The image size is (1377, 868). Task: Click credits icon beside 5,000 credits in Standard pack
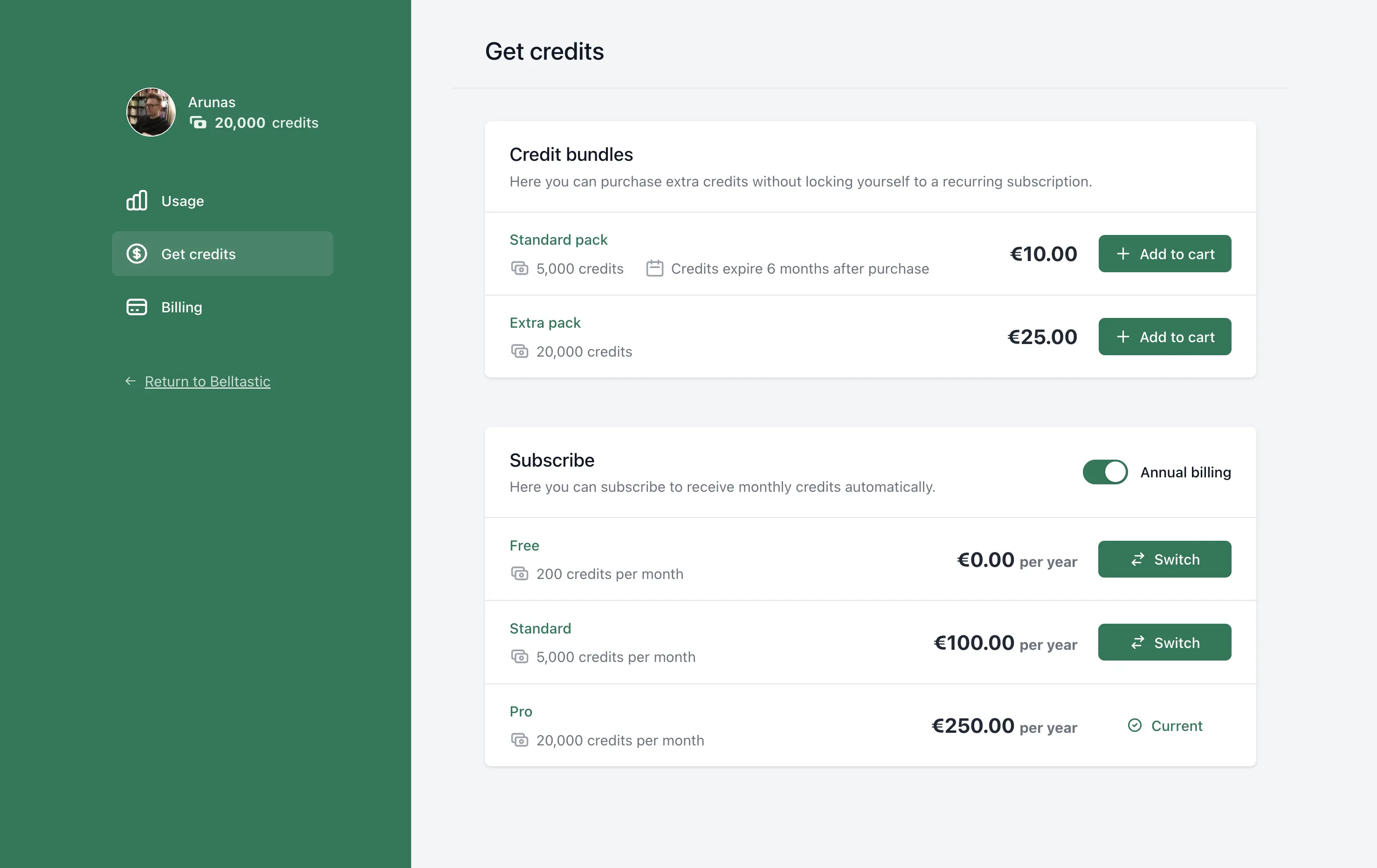click(519, 268)
